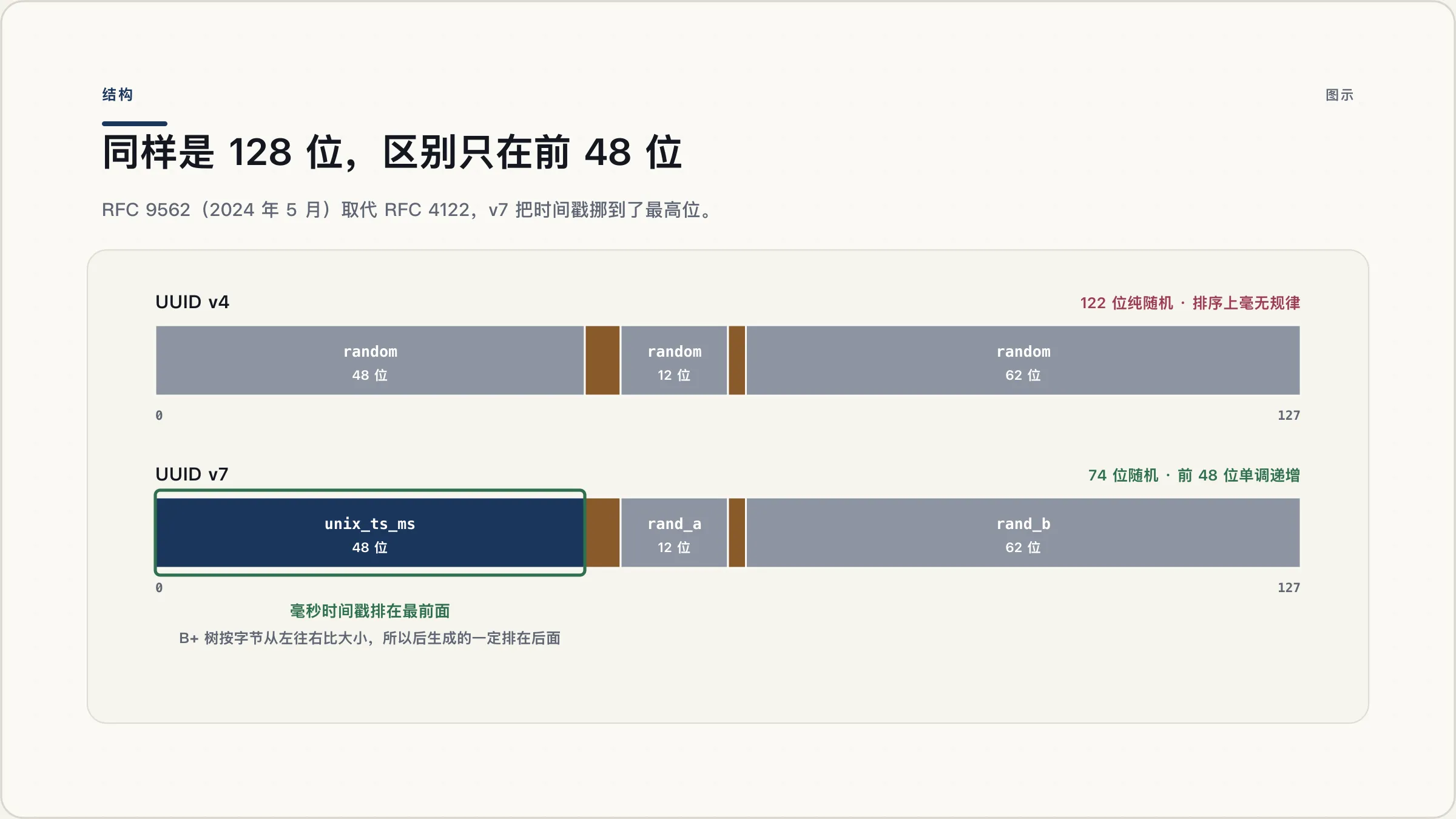Click the 127 axis label under v7 bar

pyautogui.click(x=1289, y=588)
